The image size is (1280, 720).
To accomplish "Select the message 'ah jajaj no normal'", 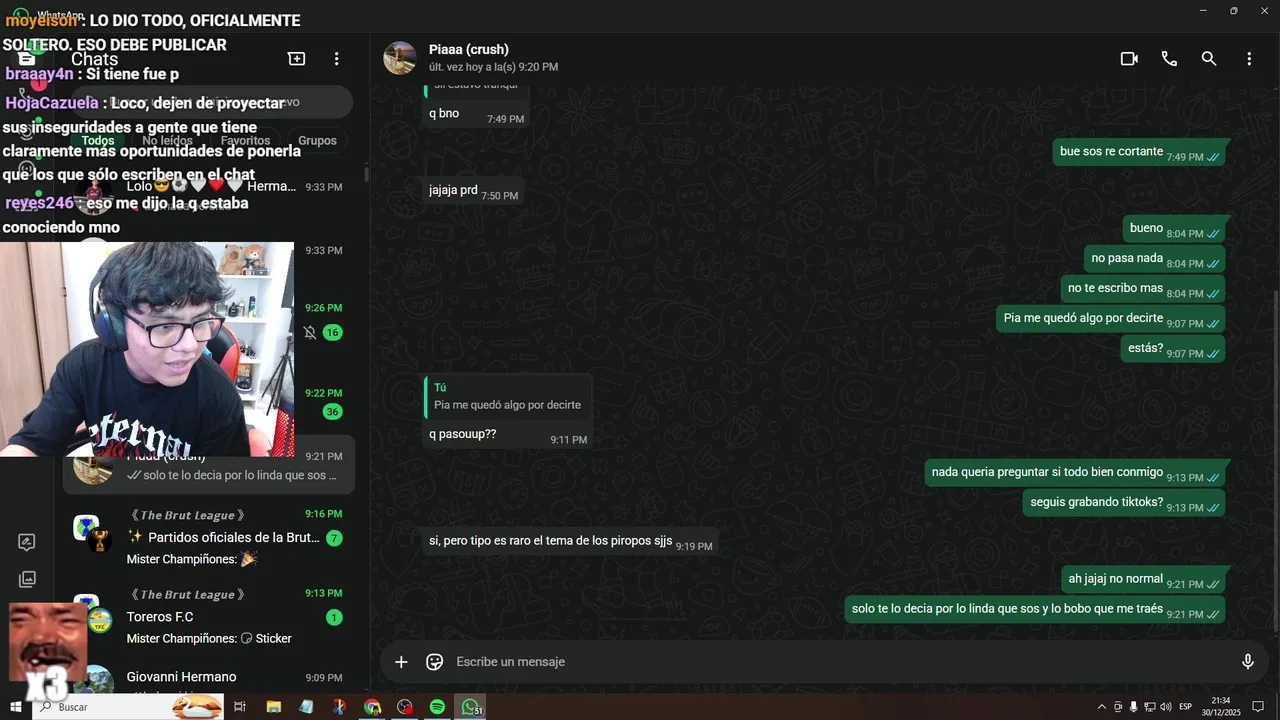I will coord(1143,580).
